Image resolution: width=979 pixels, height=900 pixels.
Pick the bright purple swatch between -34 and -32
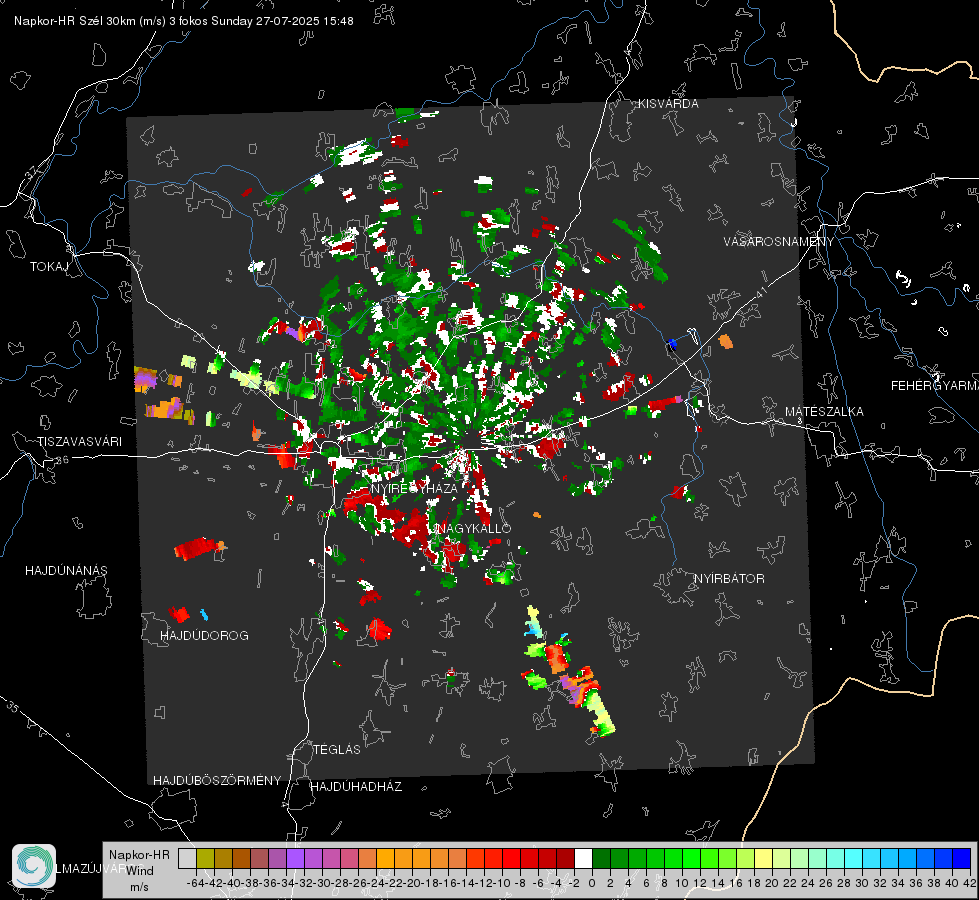tap(295, 859)
